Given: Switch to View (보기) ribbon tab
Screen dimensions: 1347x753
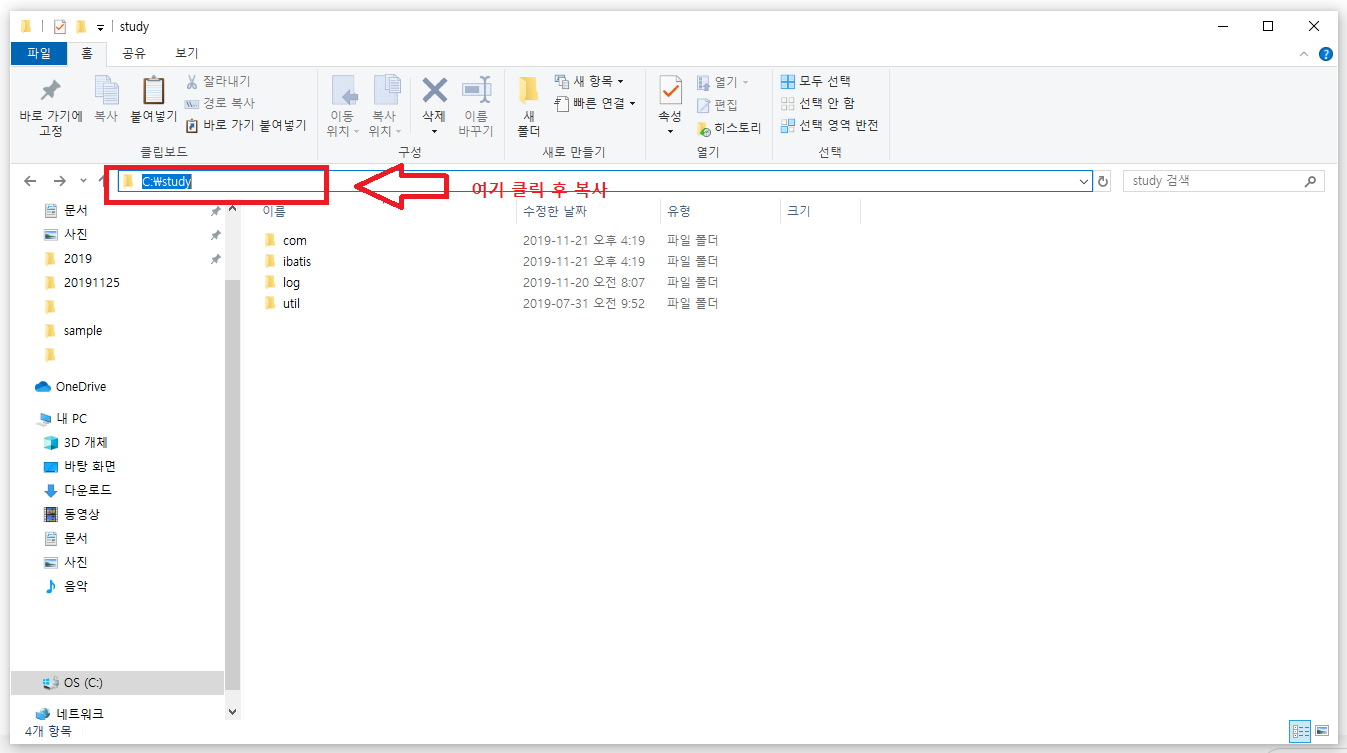Looking at the screenshot, I should (x=187, y=53).
